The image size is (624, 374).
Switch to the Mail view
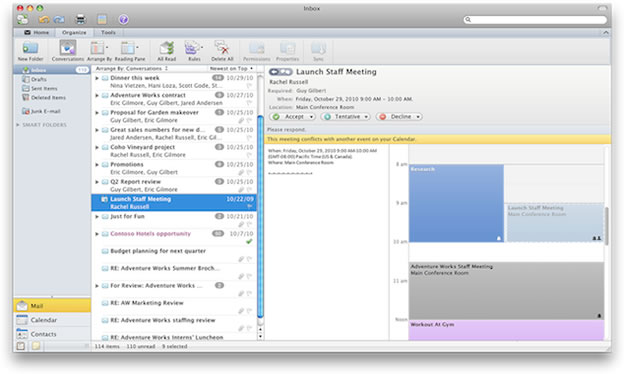52,306
